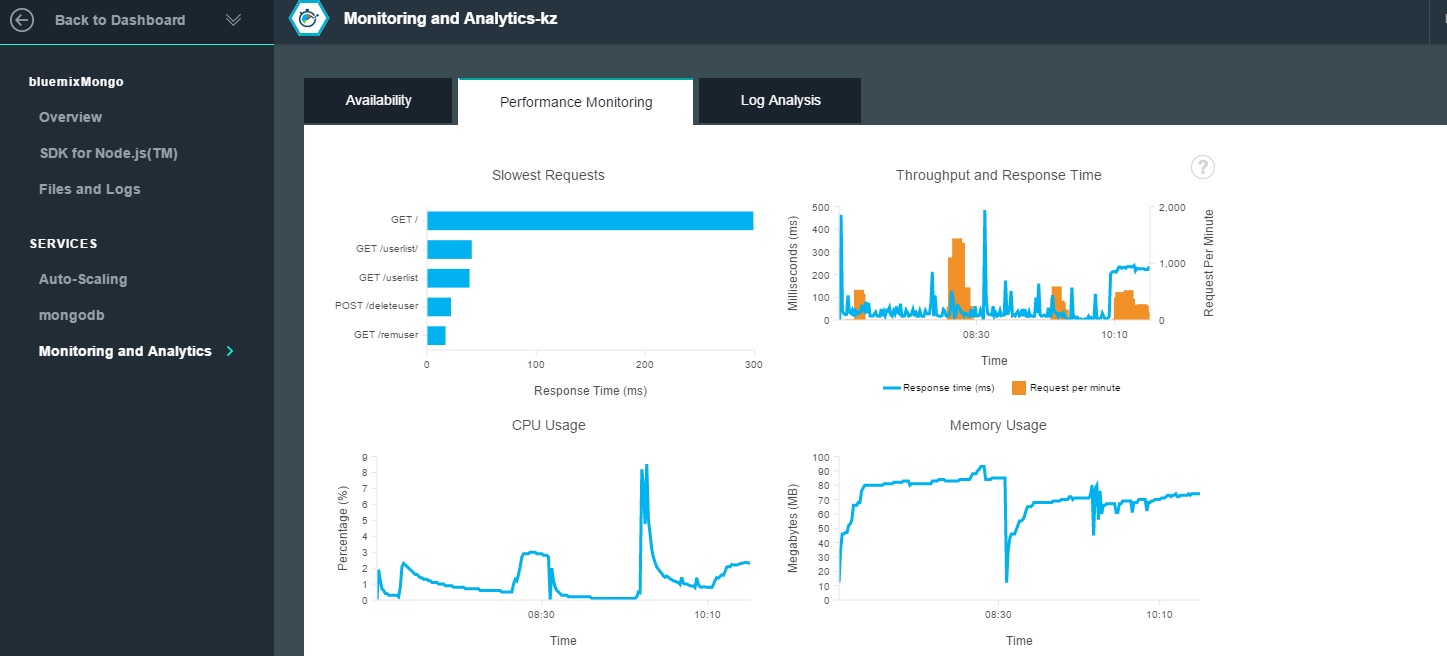Click the CPU Usage peak spike
The width and height of the screenshot is (1447, 656).
click(x=646, y=467)
